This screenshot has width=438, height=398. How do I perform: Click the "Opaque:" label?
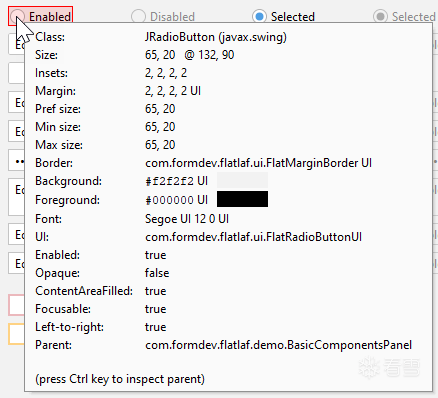click(x=57, y=273)
